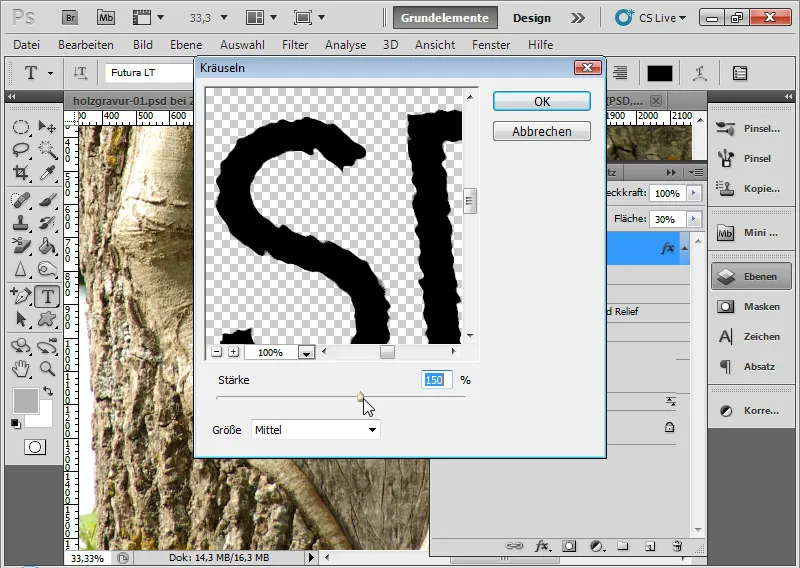Select the 3D Rotate tool

(x=20, y=347)
